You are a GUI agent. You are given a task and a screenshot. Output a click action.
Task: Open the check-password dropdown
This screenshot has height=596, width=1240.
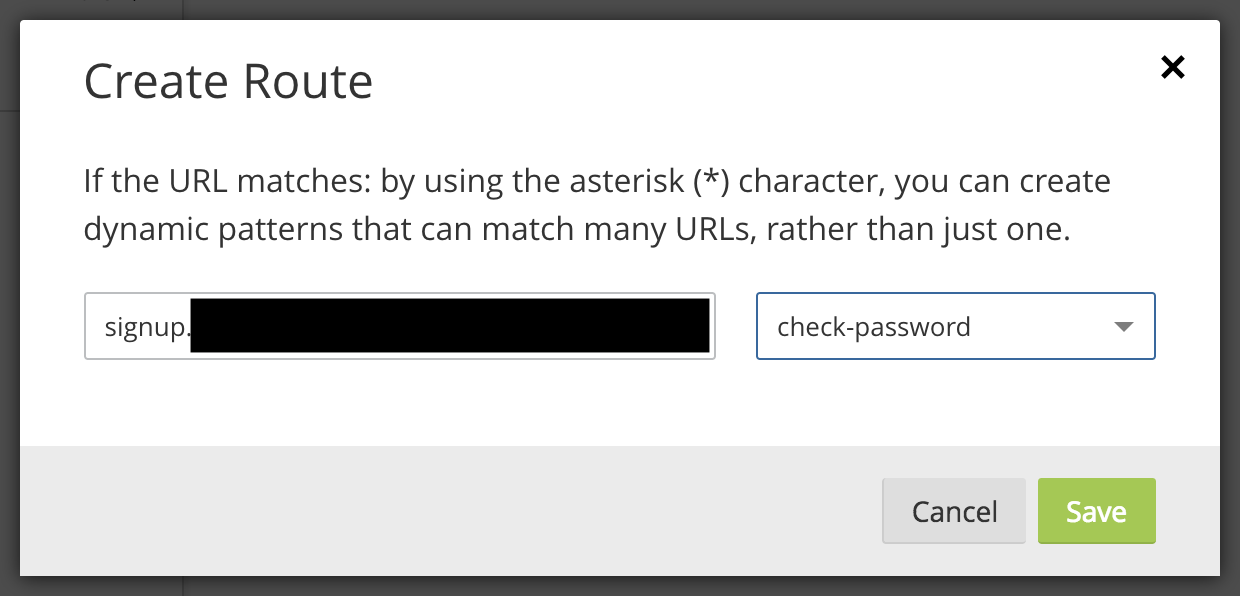tap(956, 326)
